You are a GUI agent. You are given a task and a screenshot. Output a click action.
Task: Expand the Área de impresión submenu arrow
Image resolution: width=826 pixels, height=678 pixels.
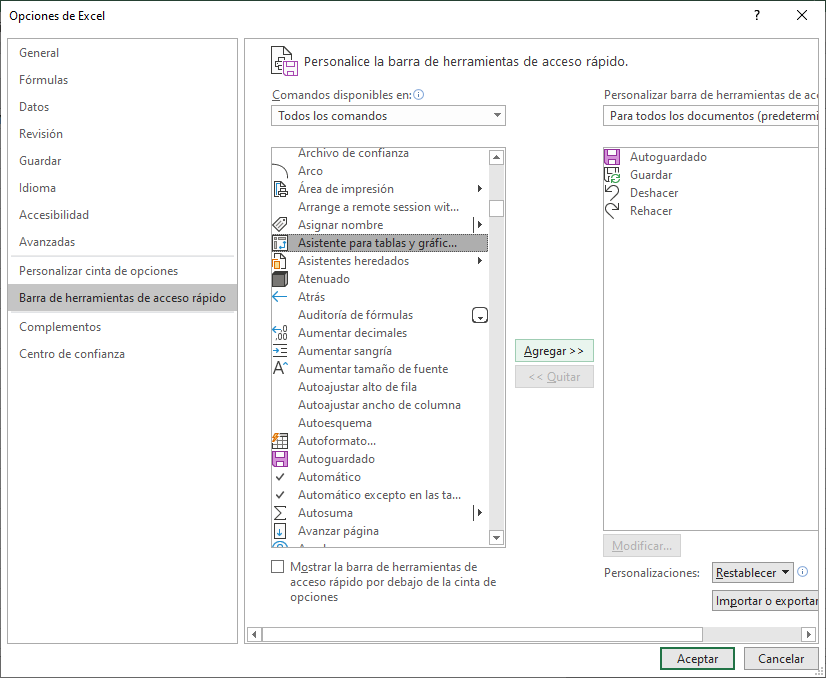(480, 189)
